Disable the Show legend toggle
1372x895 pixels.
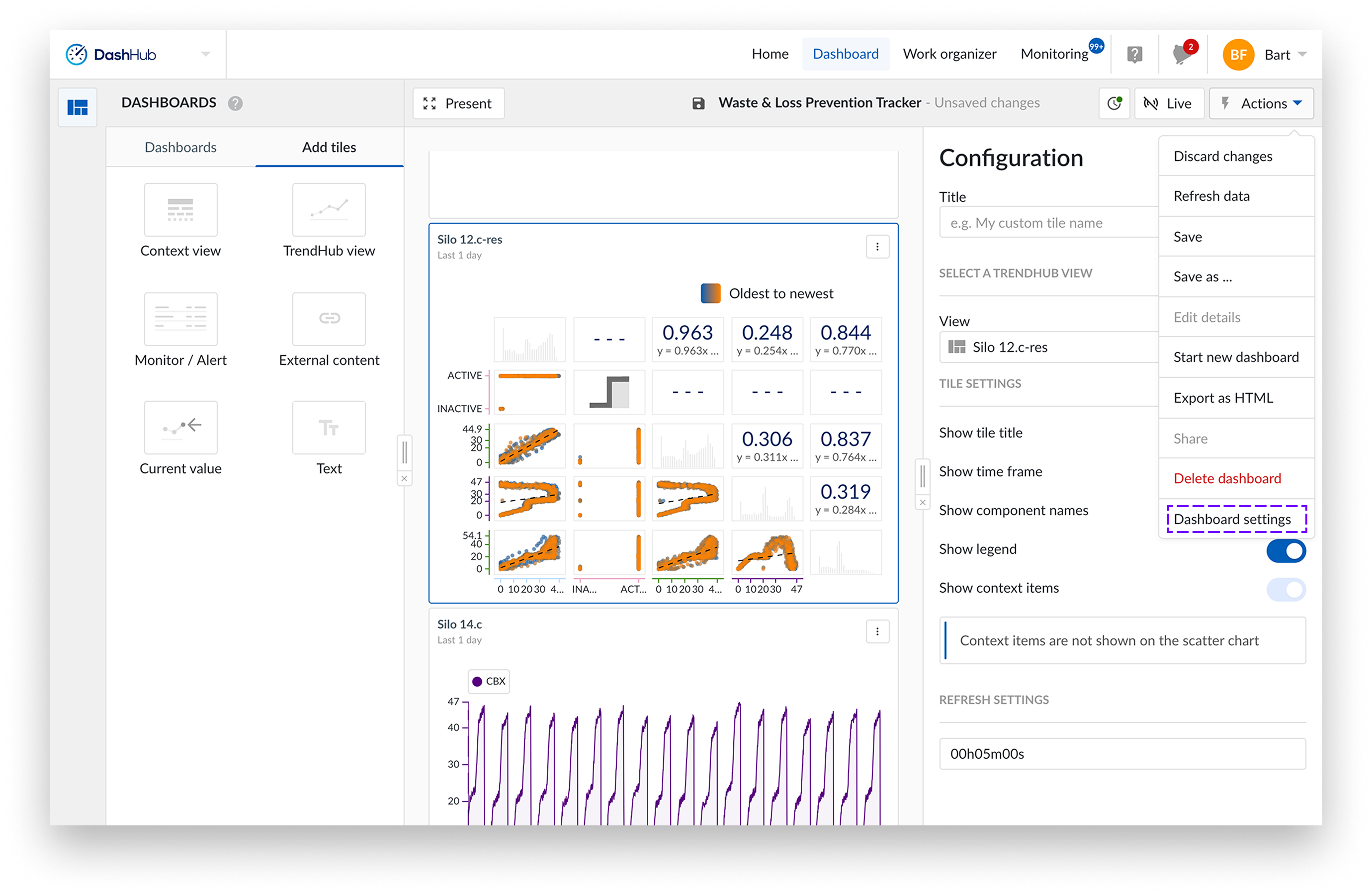point(1286,551)
